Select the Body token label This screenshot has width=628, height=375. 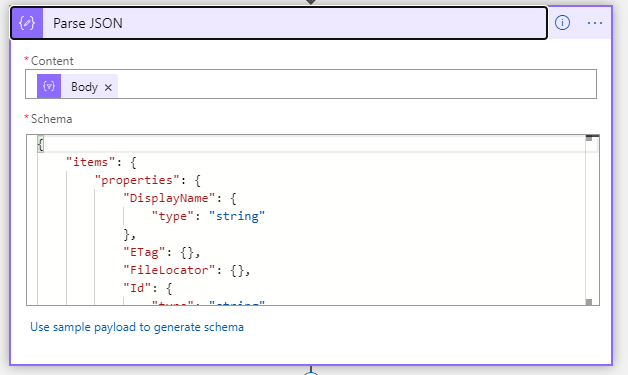tap(84, 87)
